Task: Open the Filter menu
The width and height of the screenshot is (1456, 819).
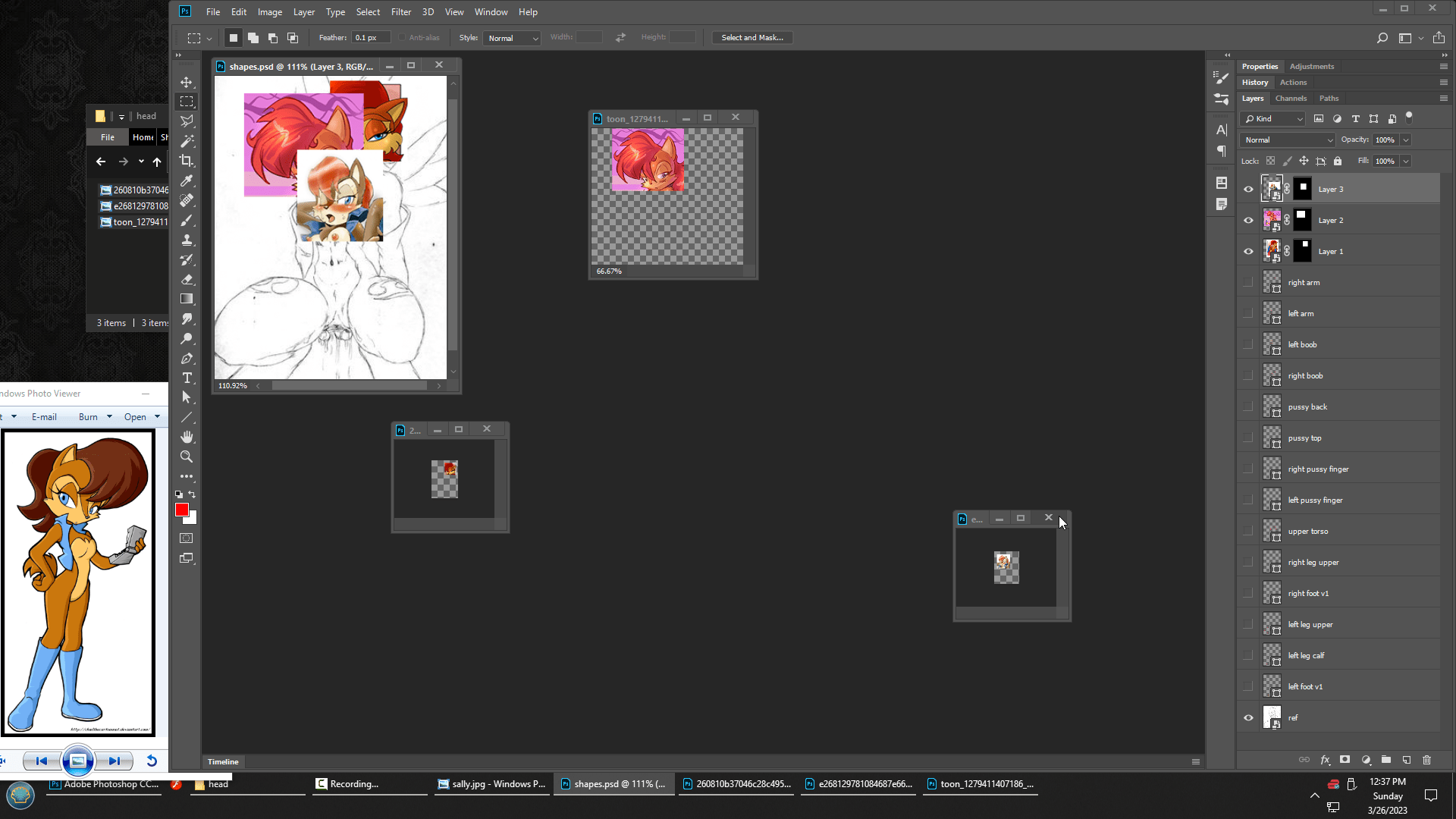Action: 400,12
